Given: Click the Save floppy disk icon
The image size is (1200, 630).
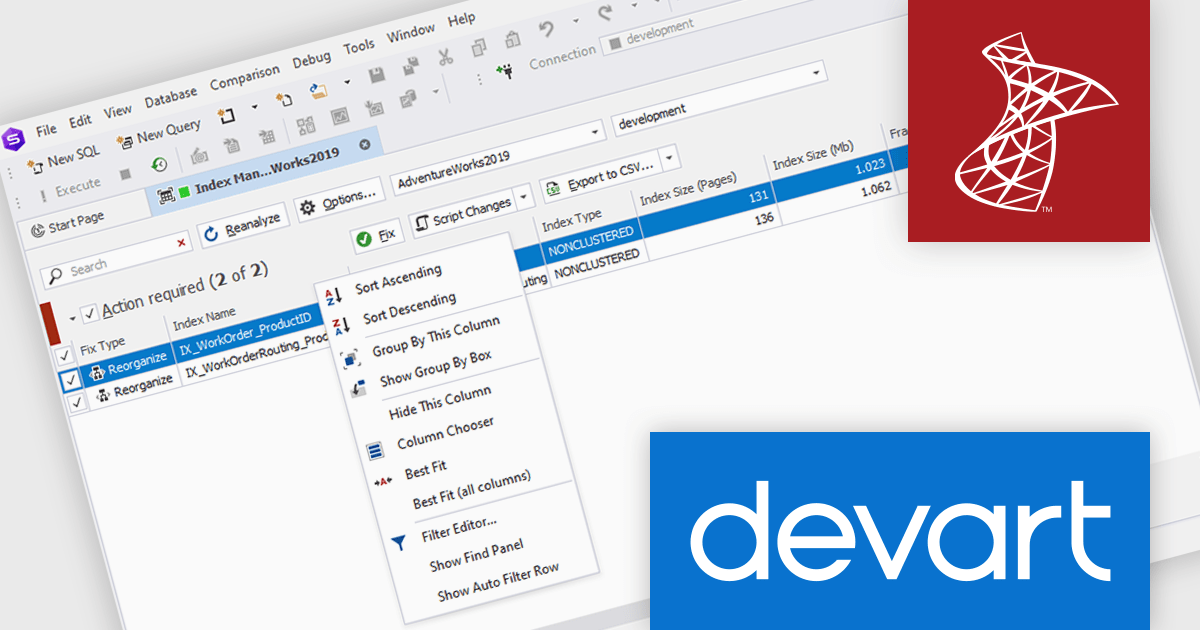Looking at the screenshot, I should 376,77.
